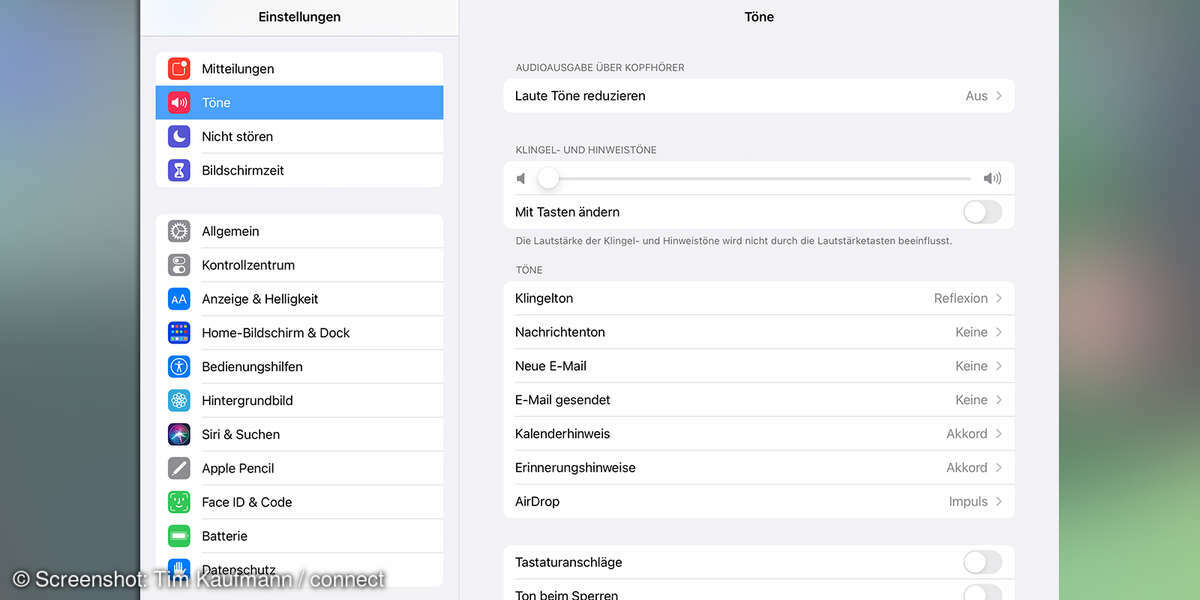Toggle Mit Tasten ändern switch

coord(982,212)
